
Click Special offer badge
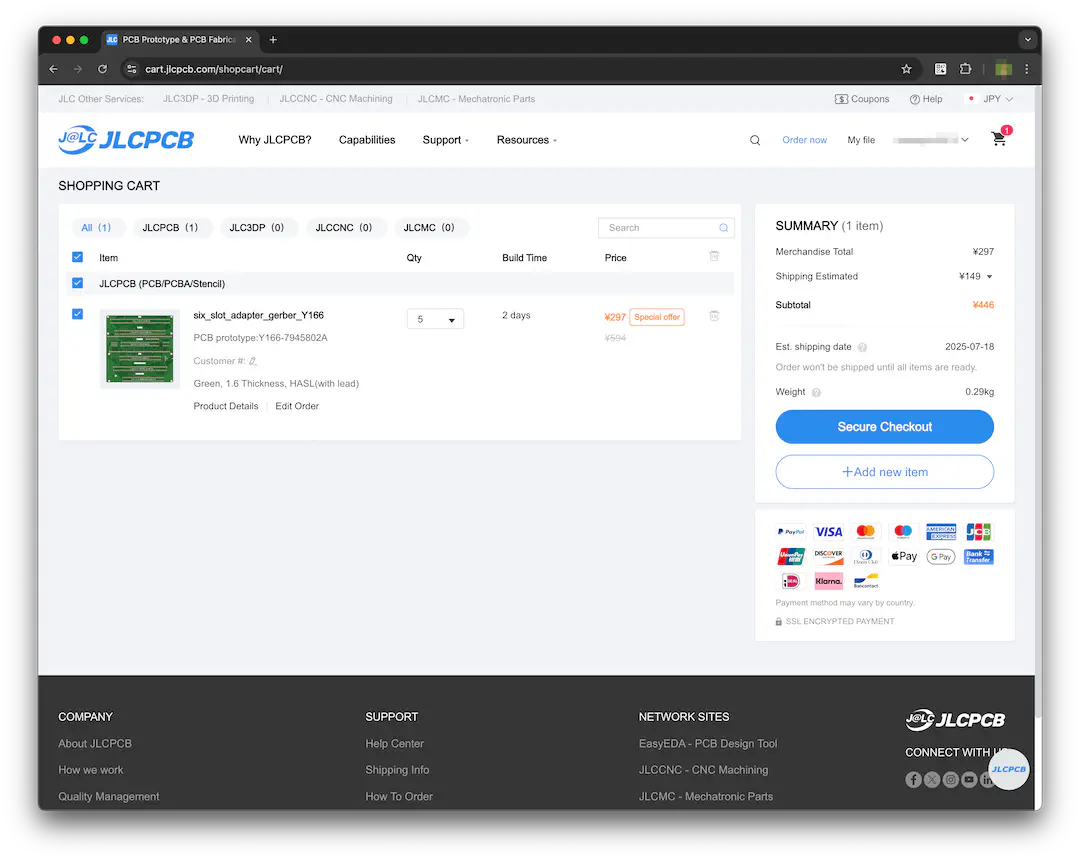[657, 317]
